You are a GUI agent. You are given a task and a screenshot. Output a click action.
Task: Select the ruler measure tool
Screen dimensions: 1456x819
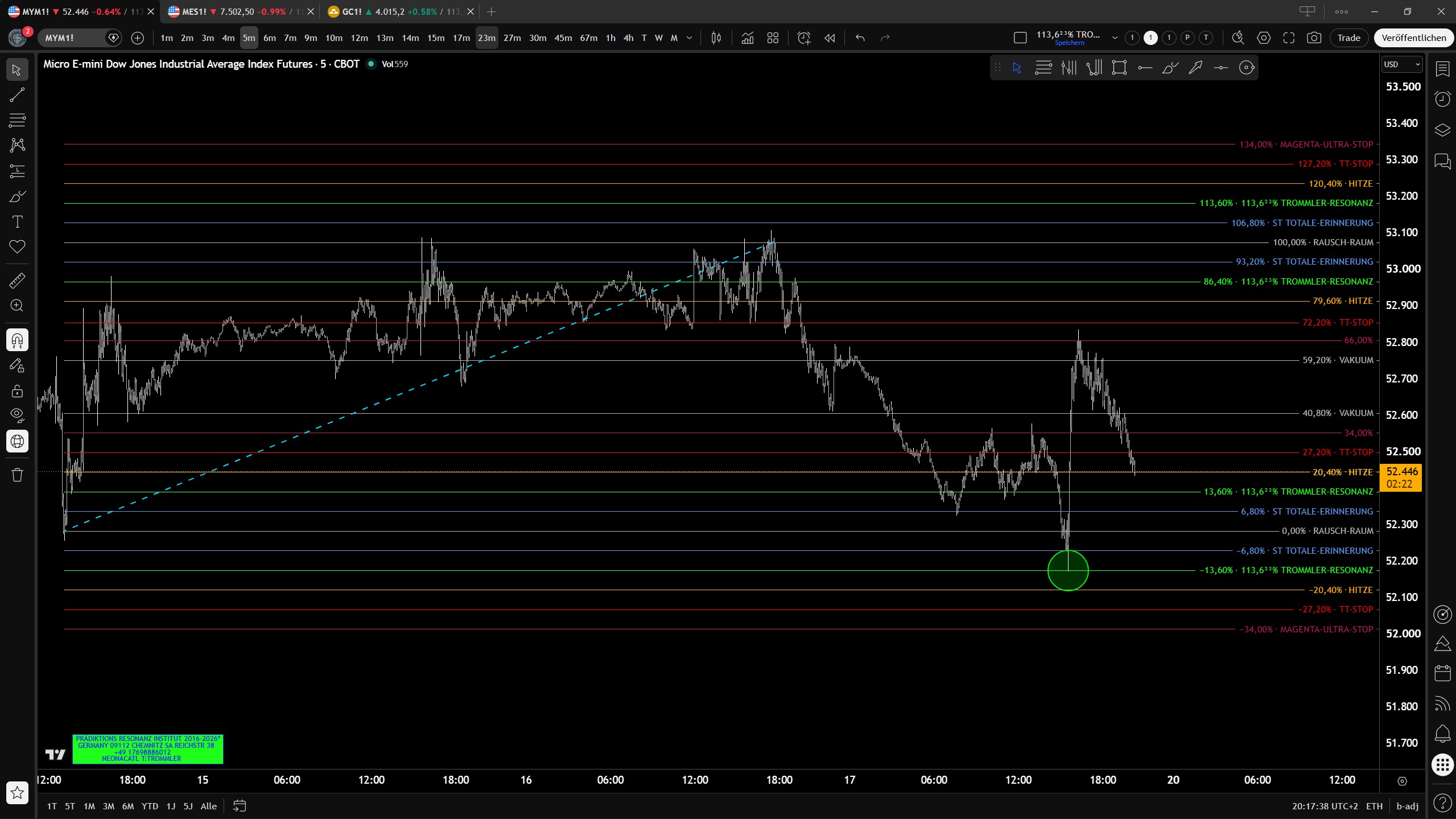click(x=17, y=281)
